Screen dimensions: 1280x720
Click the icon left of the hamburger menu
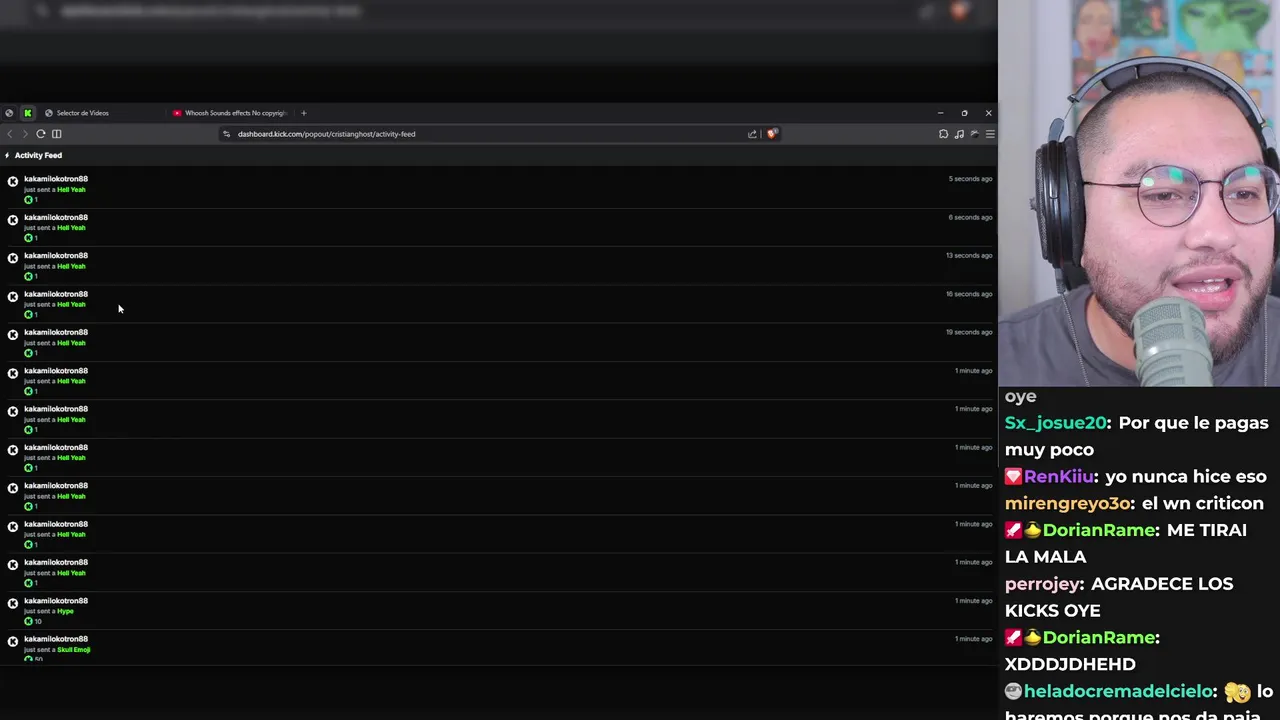coord(975,134)
